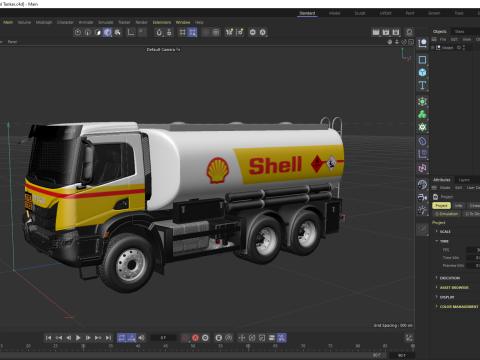Click the user profile icon at top right

[x=409, y=32]
